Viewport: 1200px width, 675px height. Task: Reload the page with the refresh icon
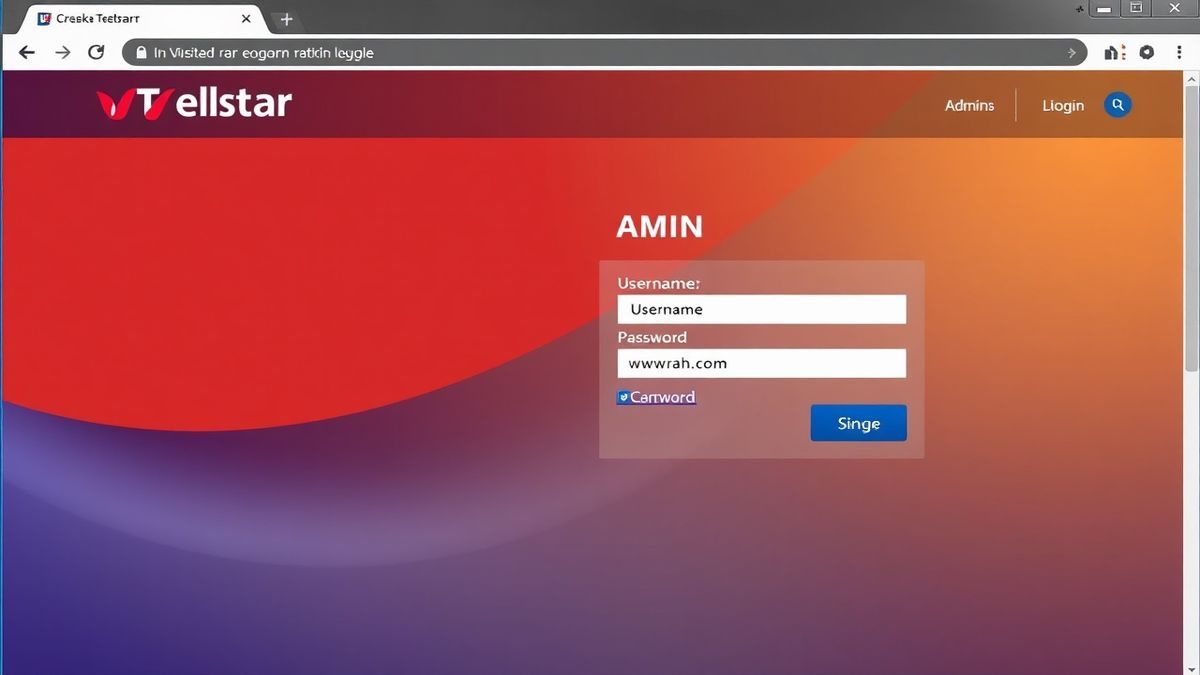pos(96,52)
